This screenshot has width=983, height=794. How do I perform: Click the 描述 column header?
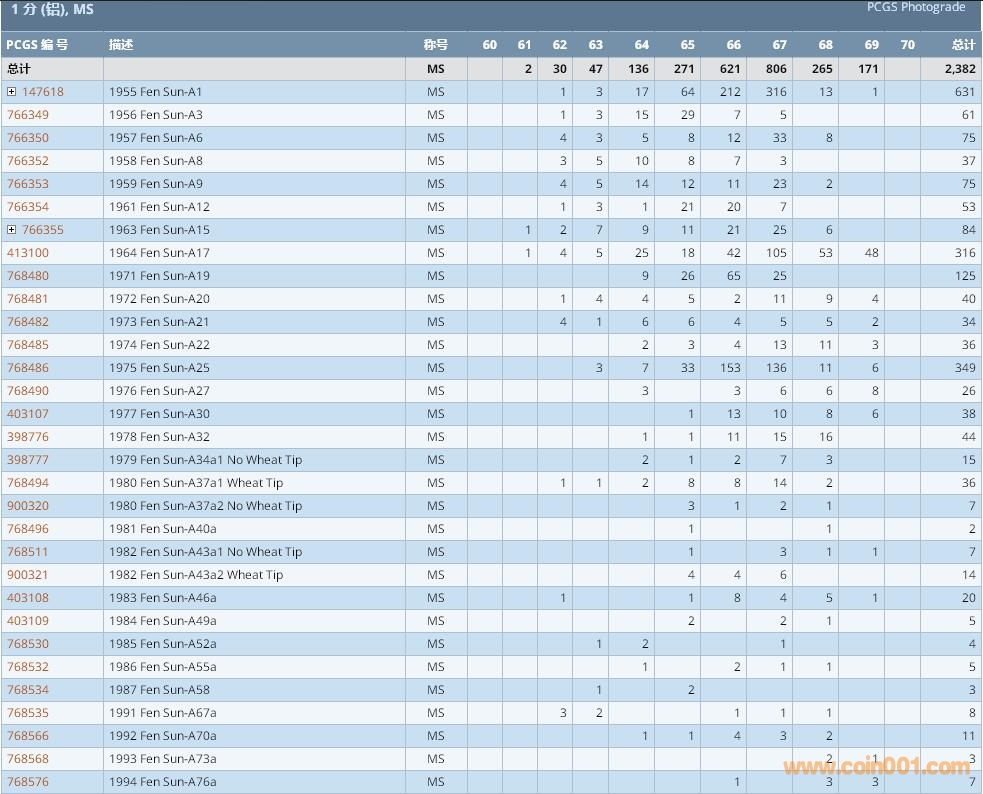[121, 45]
